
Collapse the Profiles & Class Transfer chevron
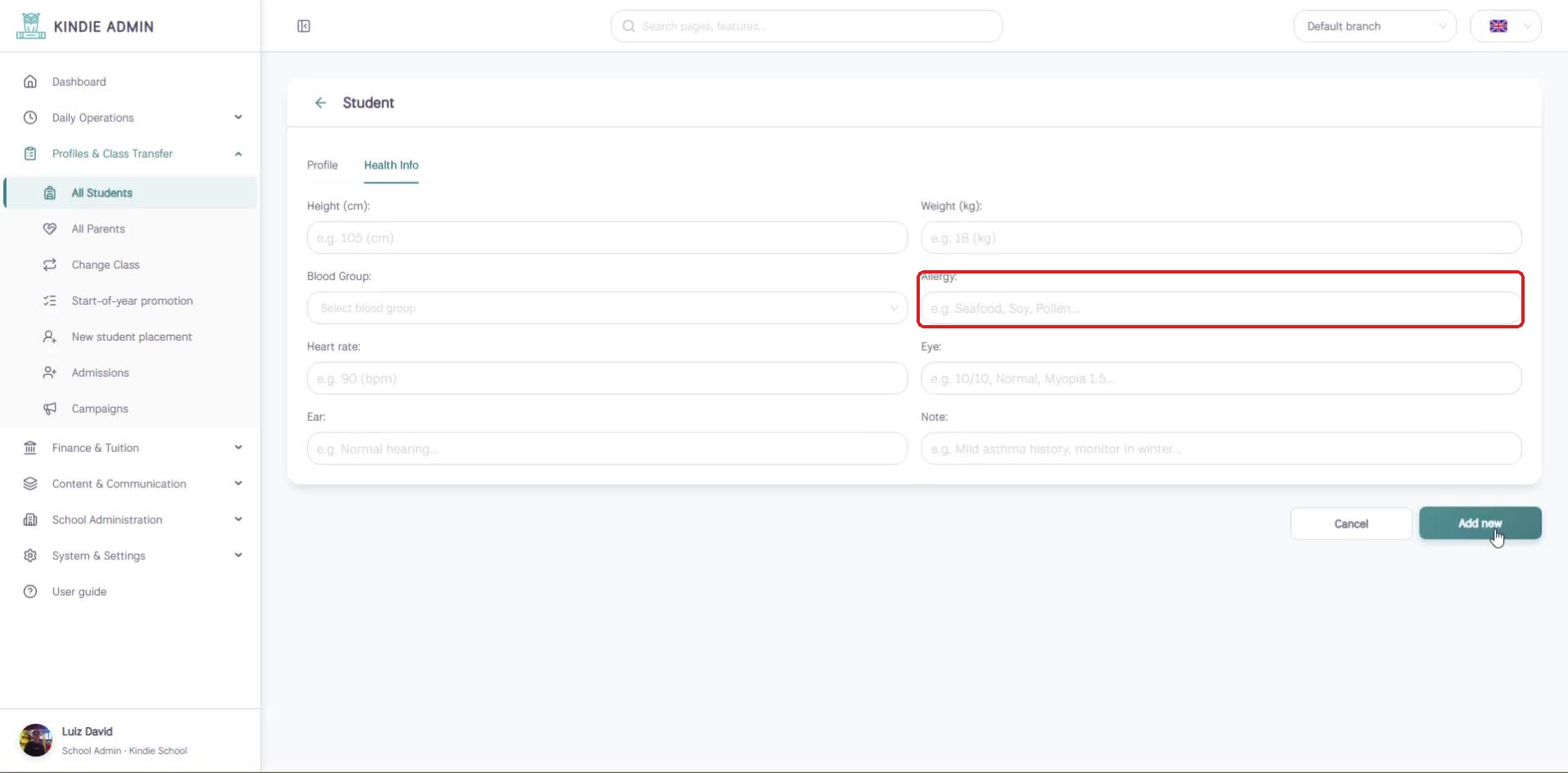click(x=238, y=154)
